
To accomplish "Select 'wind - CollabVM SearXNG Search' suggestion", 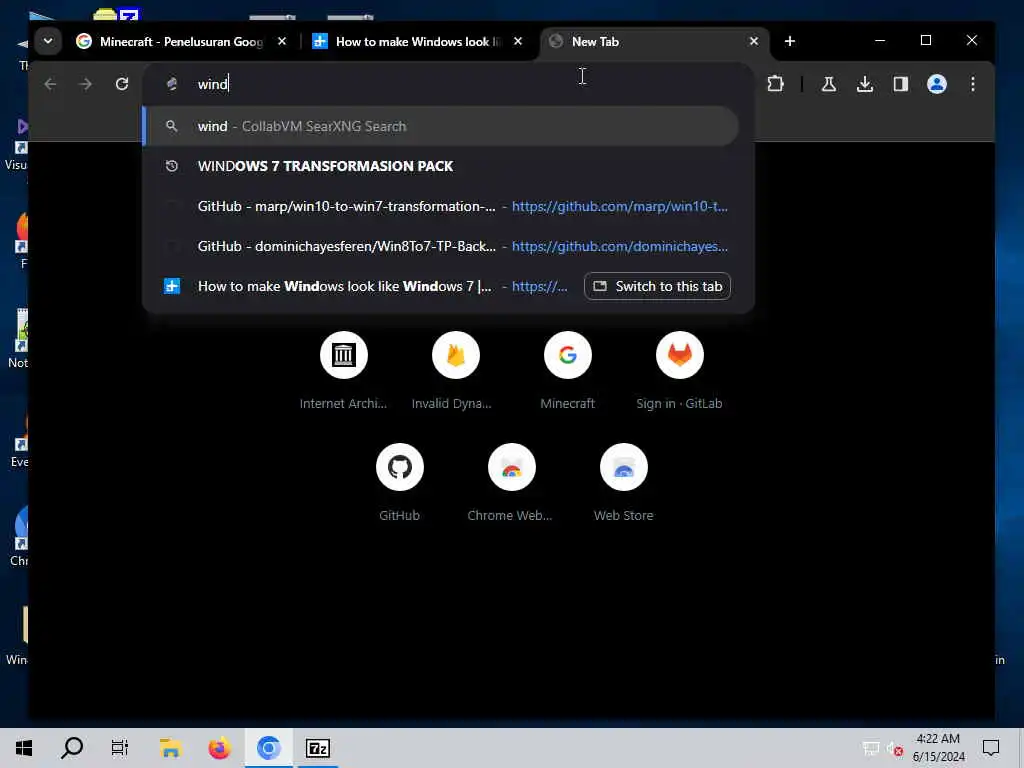I will click(441, 126).
